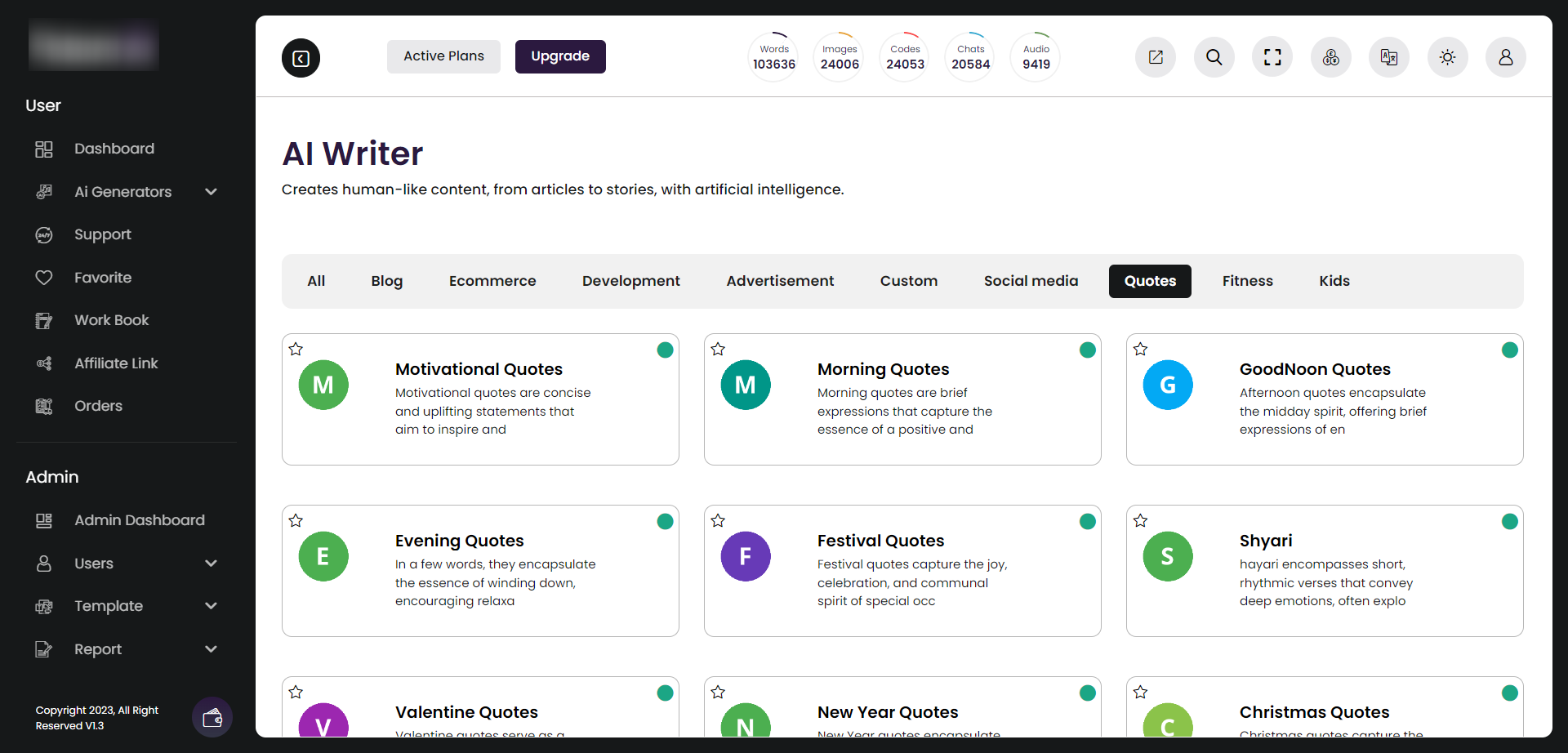Check the Words usage progress ring
1568x753 pixels.
[773, 56]
